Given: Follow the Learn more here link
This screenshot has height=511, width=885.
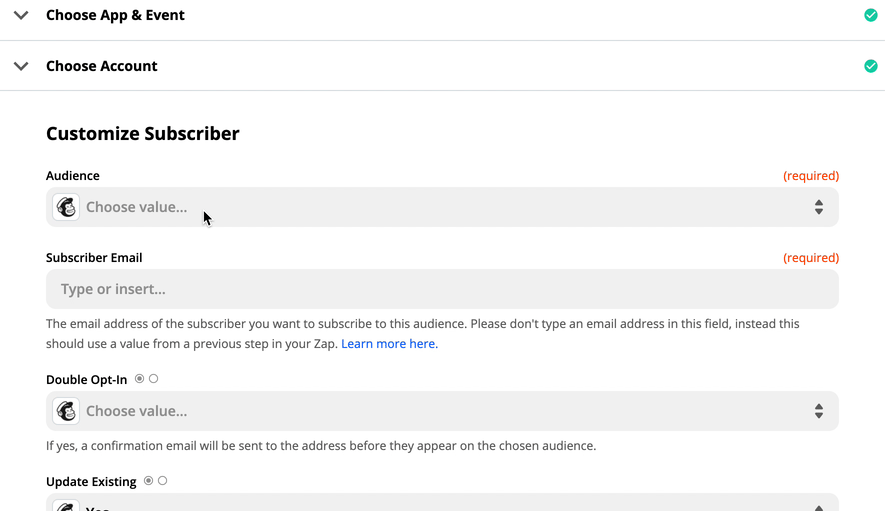Looking at the screenshot, I should [x=389, y=344].
